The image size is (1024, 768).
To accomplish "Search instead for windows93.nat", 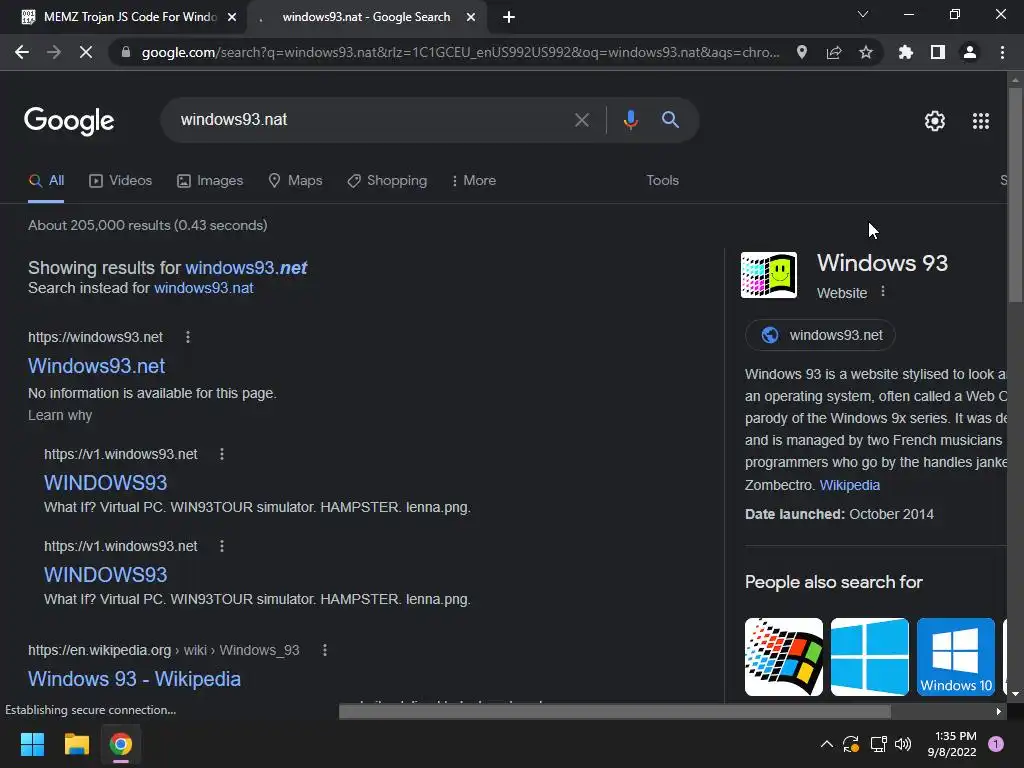I will (204, 288).
